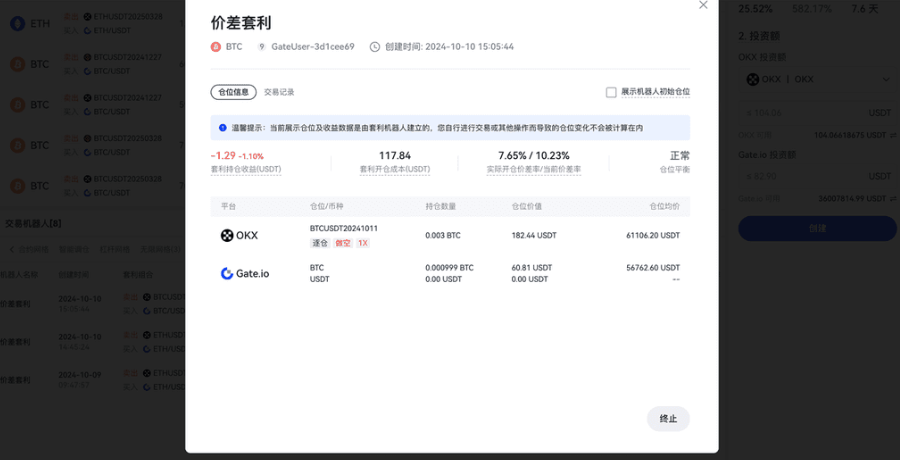The height and width of the screenshot is (460, 900).
Task: Click transfer arrows beside 36007814.99 USDT
Action: (894, 198)
